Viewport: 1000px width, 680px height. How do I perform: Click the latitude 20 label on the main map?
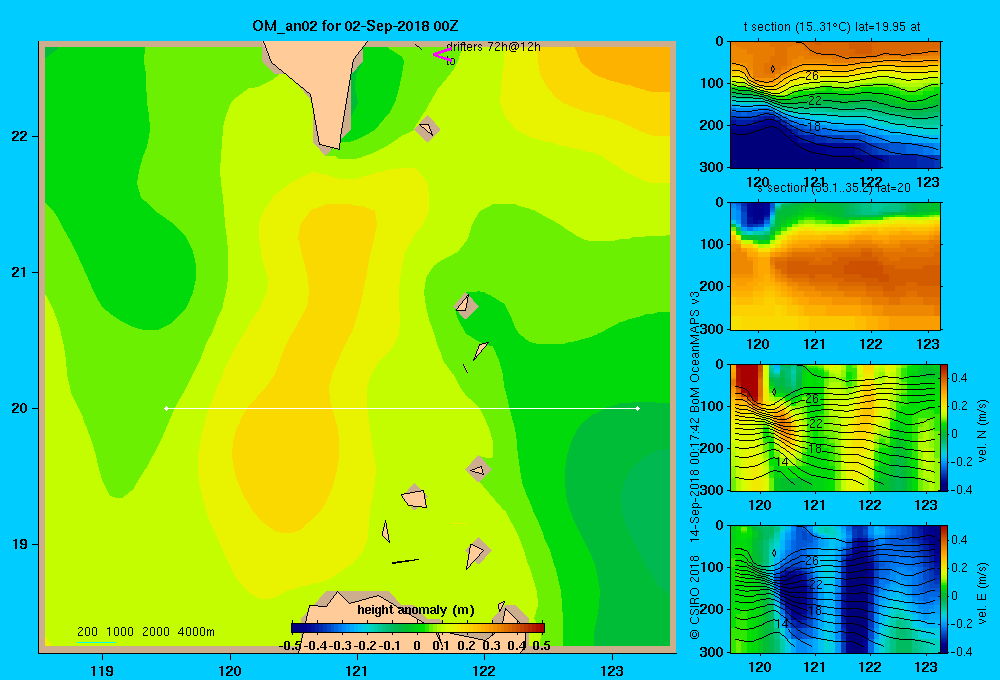coord(20,408)
